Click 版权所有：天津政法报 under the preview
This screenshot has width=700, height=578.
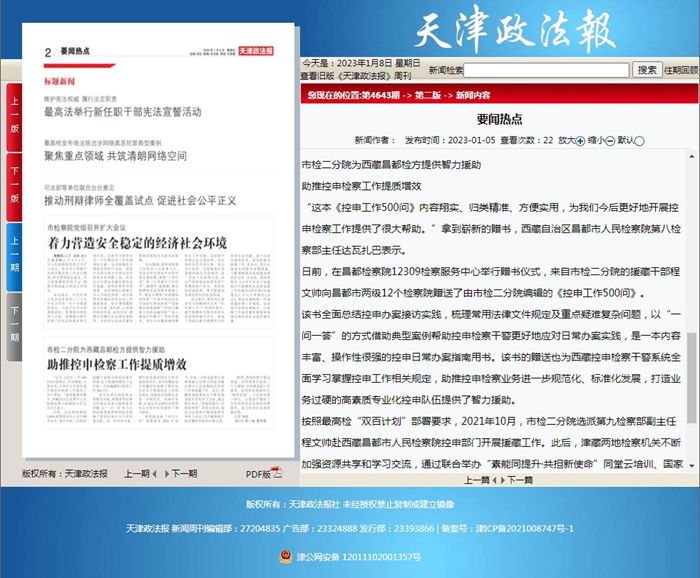[x=65, y=474]
